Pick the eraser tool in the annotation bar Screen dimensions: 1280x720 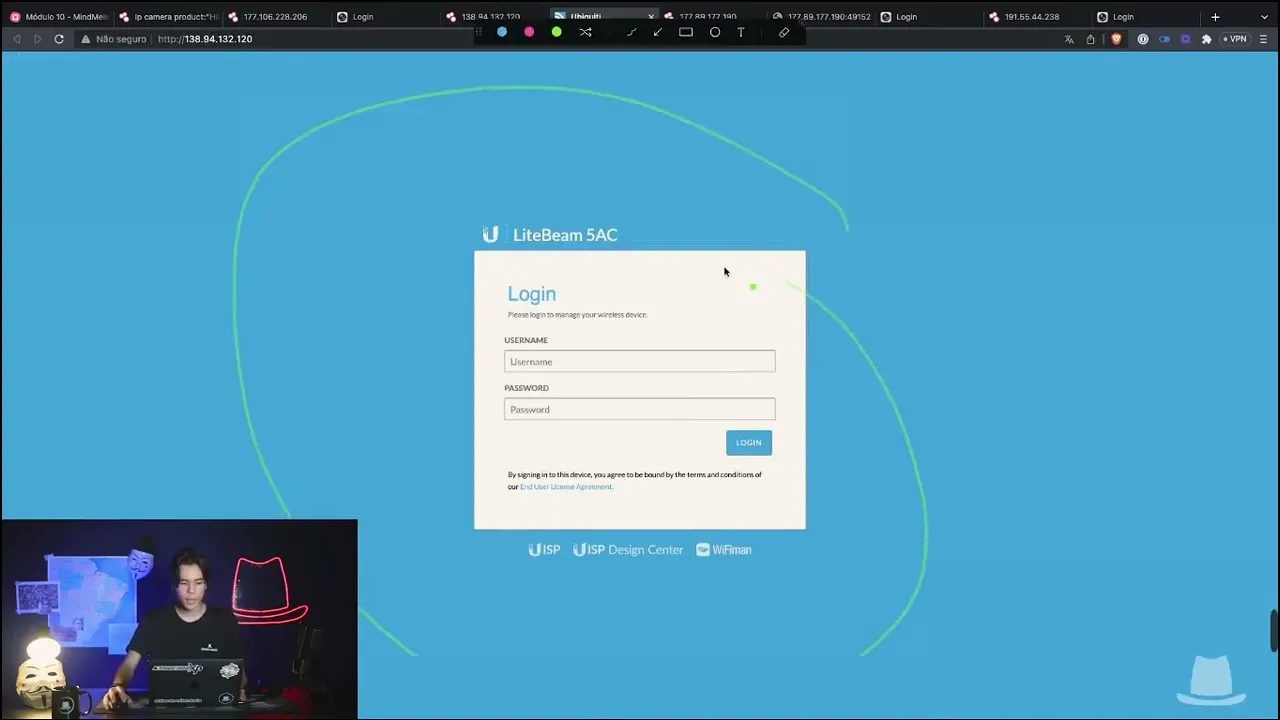(784, 32)
